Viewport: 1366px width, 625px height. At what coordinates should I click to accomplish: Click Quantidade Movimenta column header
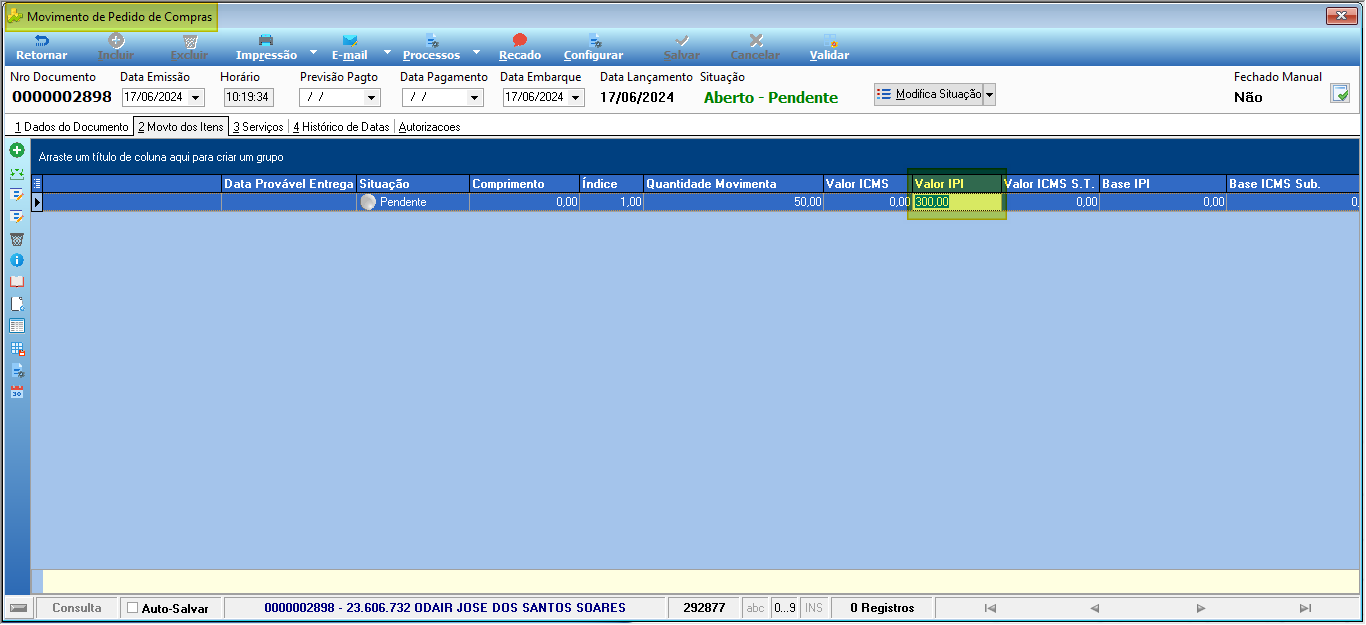pos(733,184)
